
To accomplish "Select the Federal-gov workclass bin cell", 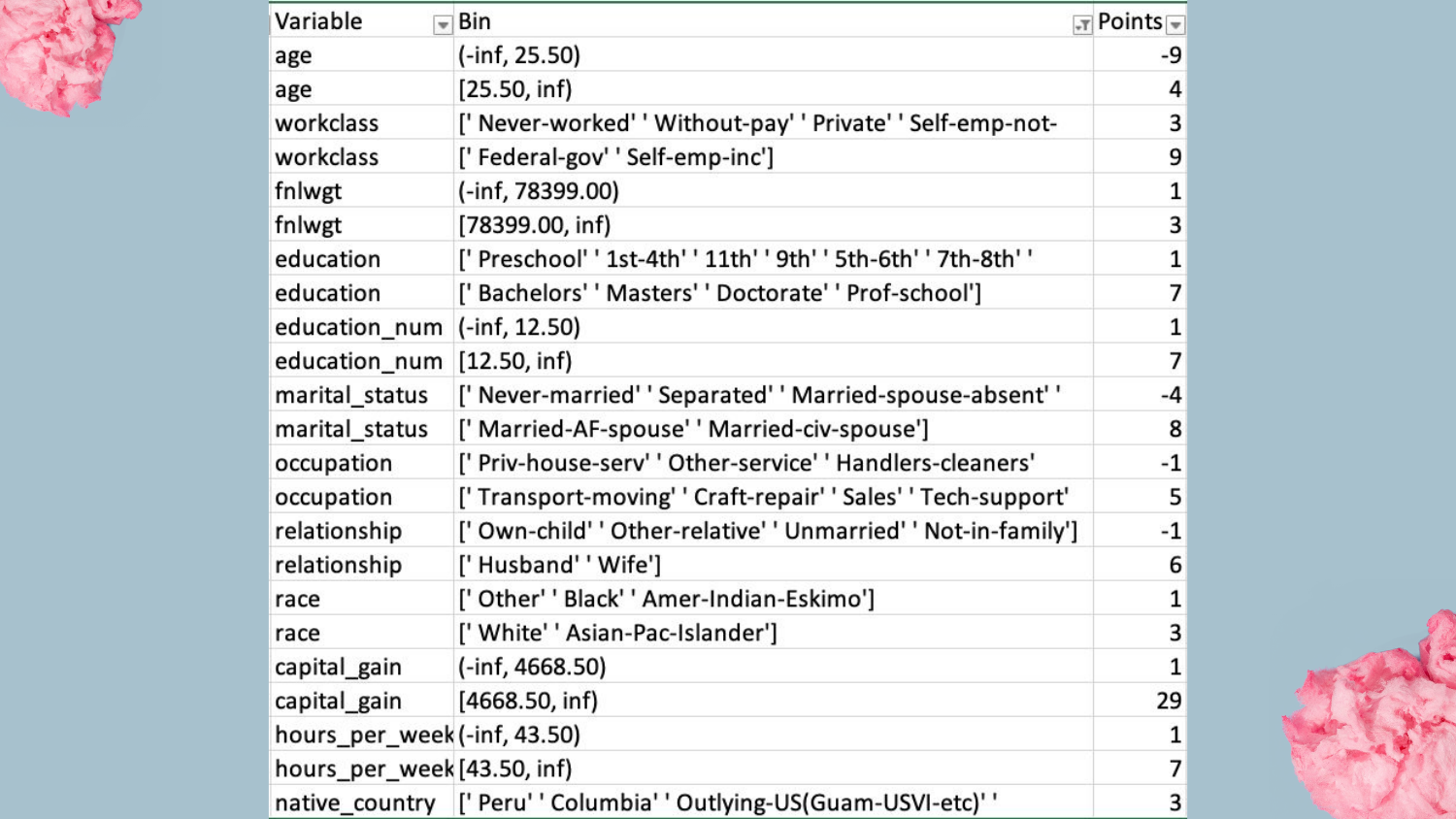I will pos(615,157).
